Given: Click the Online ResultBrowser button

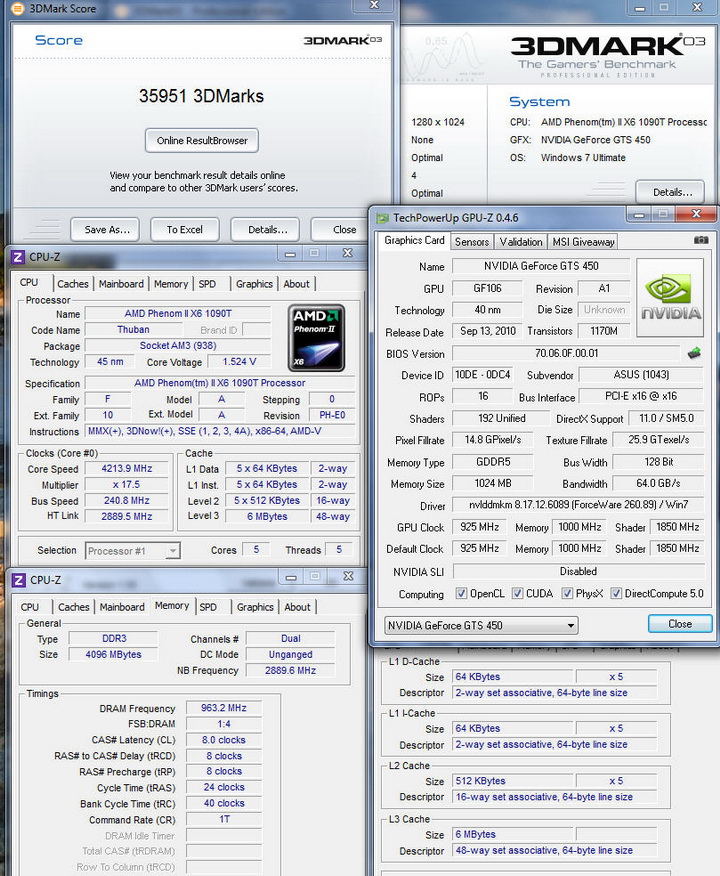Looking at the screenshot, I should point(202,140).
